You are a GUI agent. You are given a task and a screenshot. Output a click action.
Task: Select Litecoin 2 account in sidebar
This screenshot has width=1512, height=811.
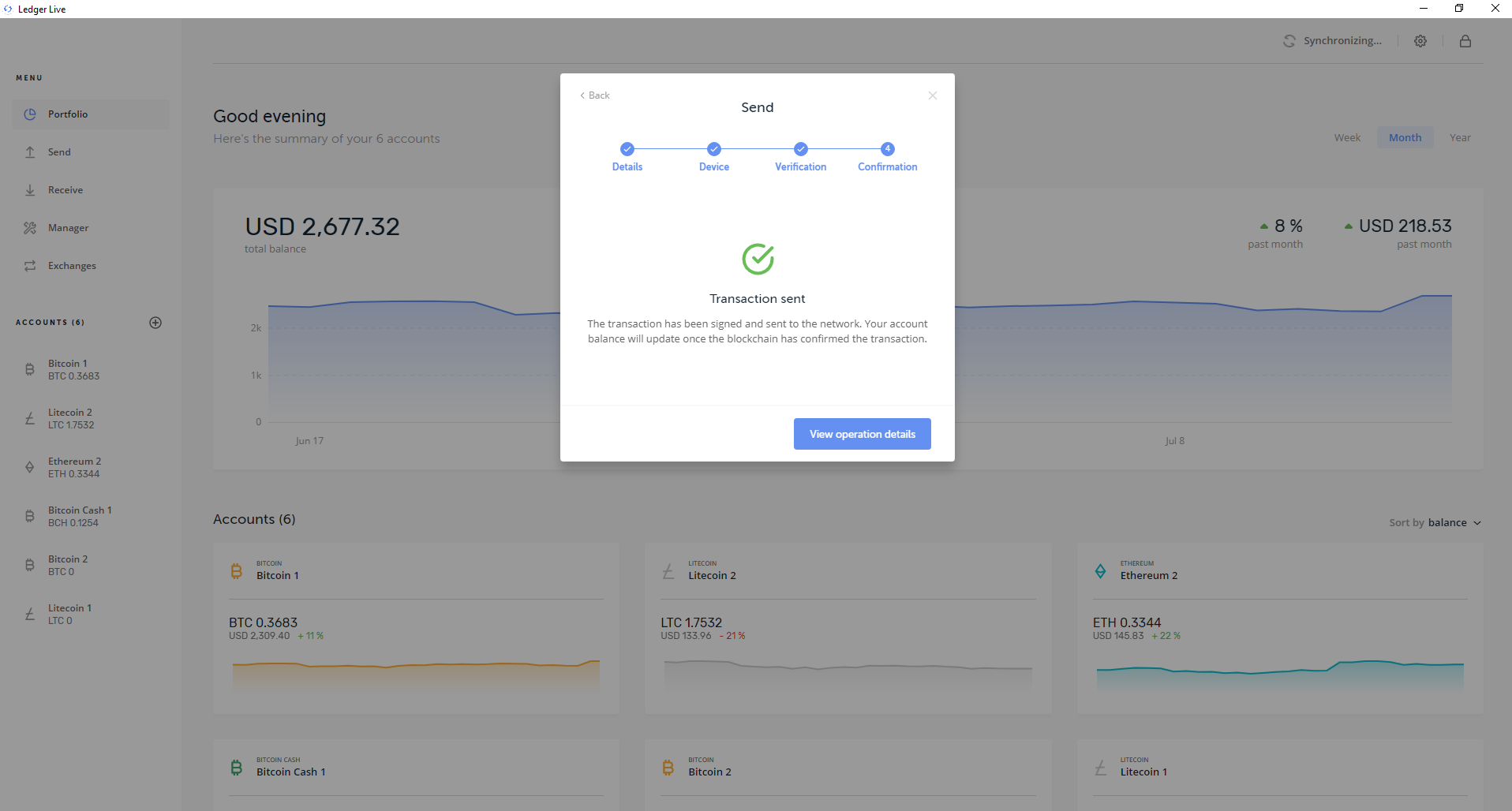point(91,418)
